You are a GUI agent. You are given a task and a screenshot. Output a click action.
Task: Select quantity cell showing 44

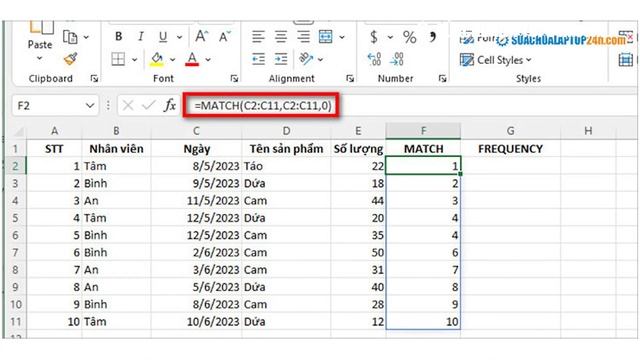(x=358, y=201)
